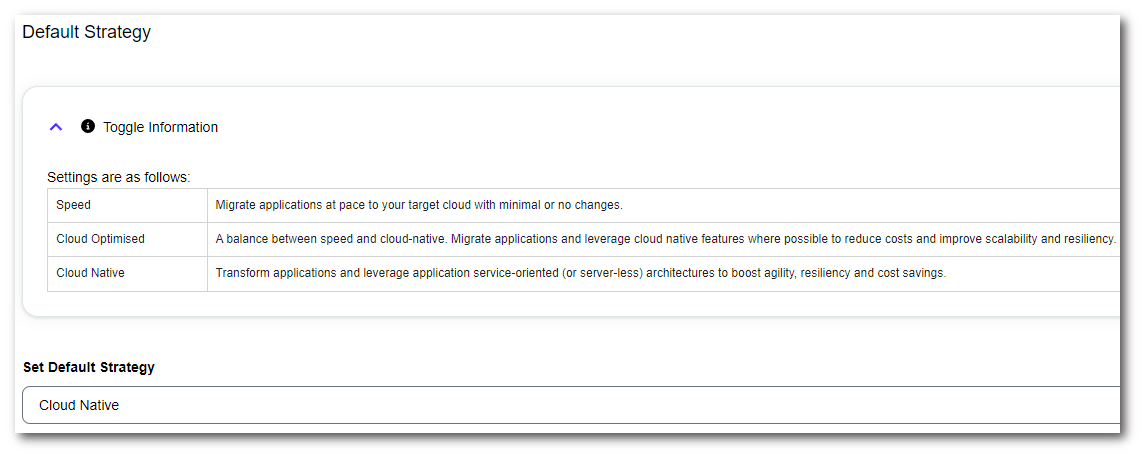Select the Speed cell in settings table
Image resolution: width=1145 pixels, height=458 pixels.
pyautogui.click(x=74, y=205)
